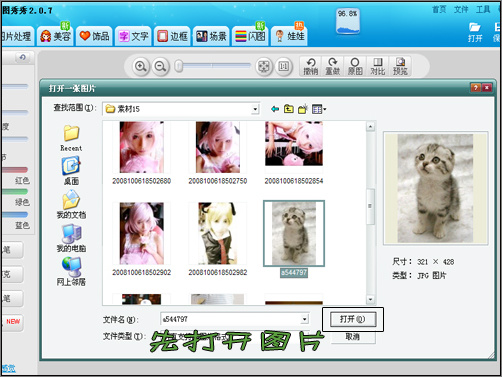Click the up one folder level icon
This screenshot has width=502, height=377.
[x=289, y=109]
